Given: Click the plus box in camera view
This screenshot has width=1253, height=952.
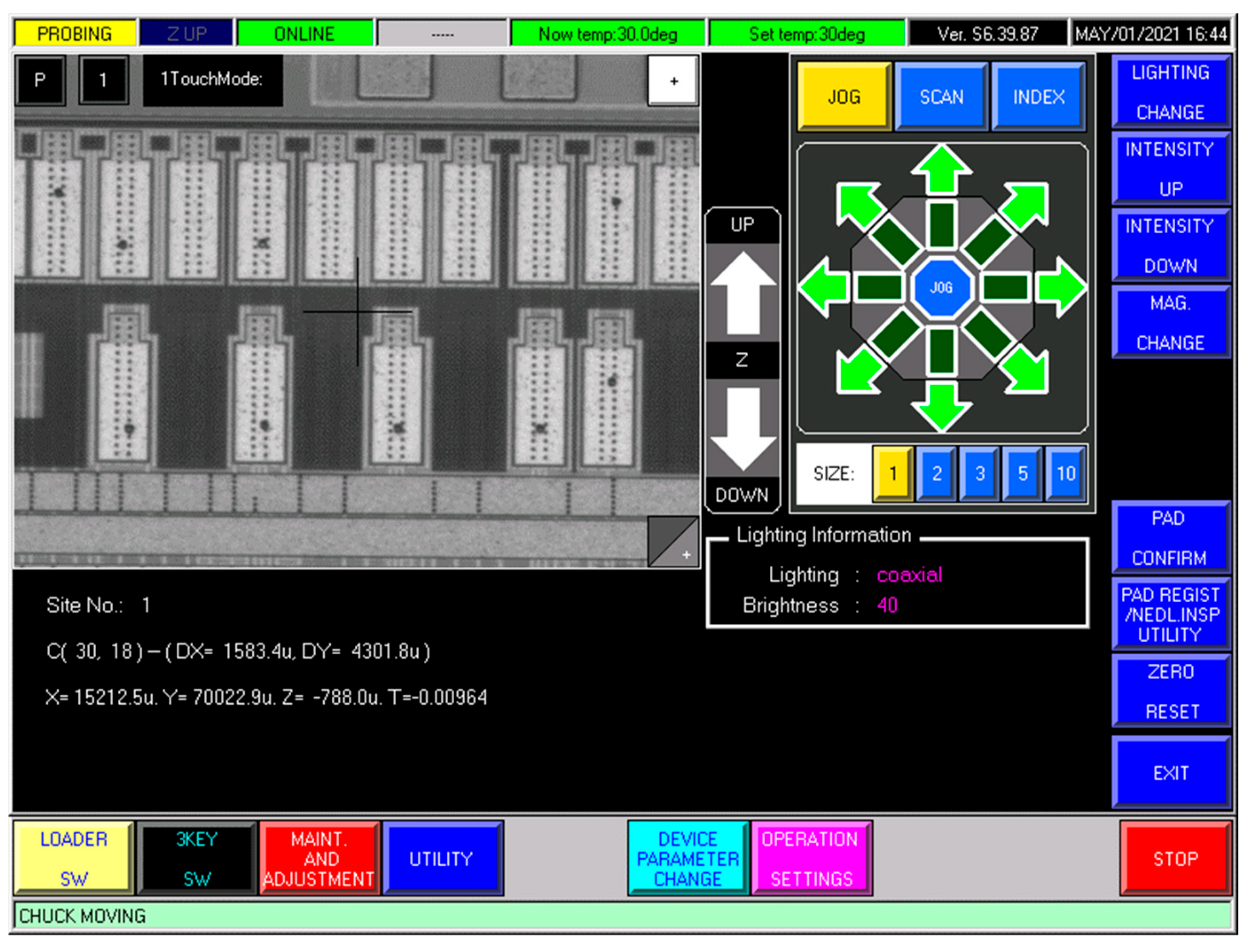Looking at the screenshot, I should point(673,81).
